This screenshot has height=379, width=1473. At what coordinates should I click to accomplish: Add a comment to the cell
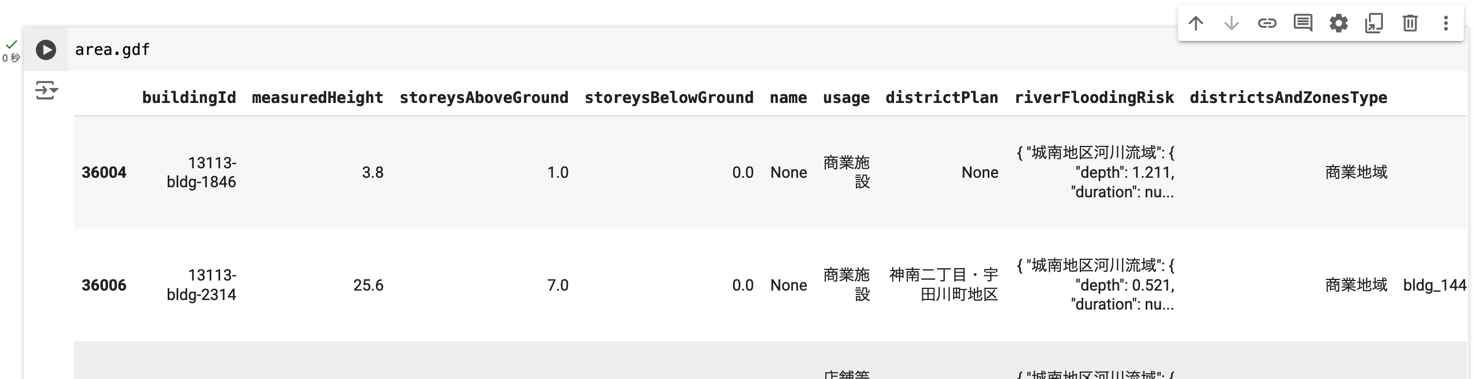tap(1303, 23)
